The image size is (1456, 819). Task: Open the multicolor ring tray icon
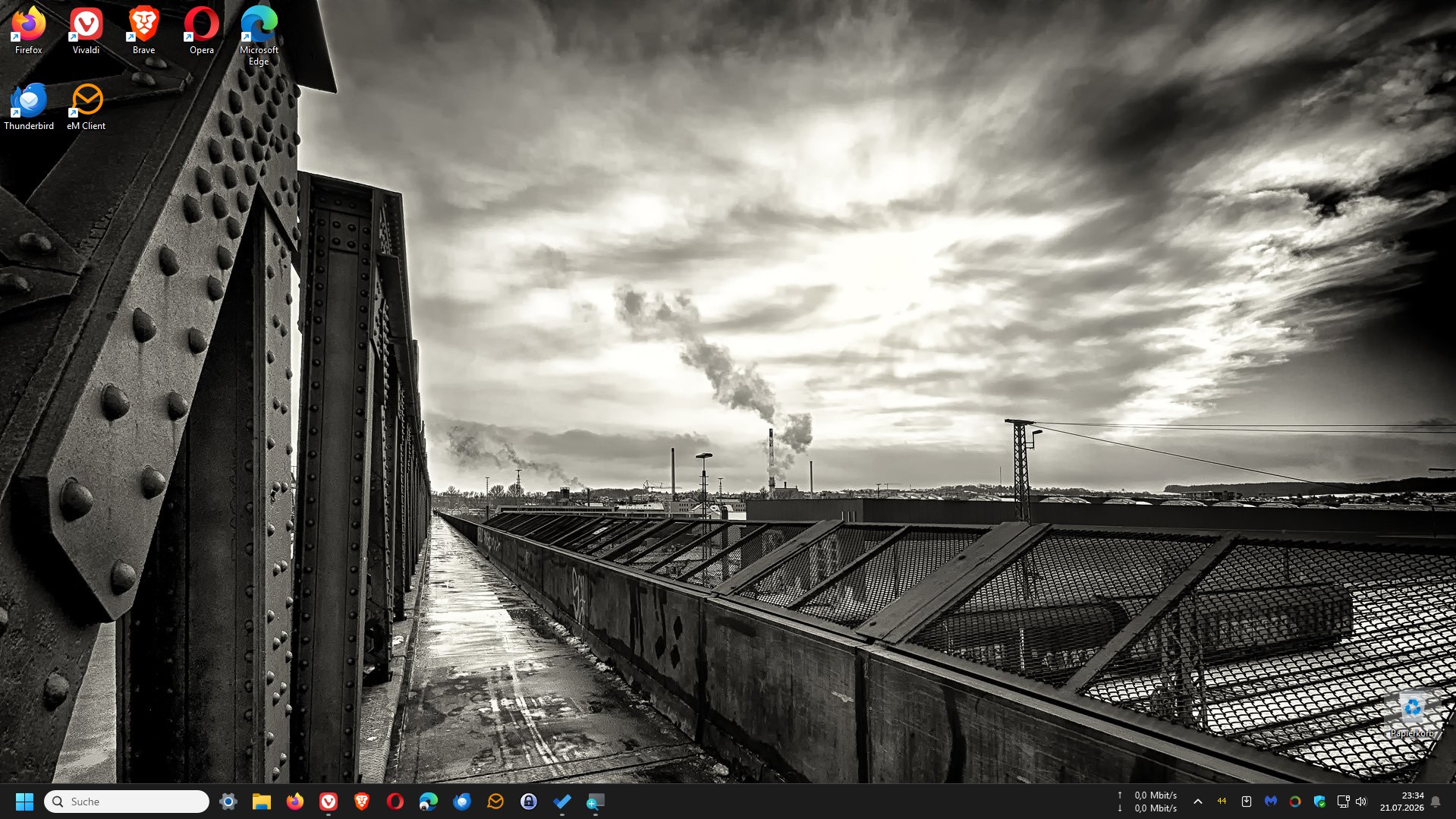(x=1294, y=802)
